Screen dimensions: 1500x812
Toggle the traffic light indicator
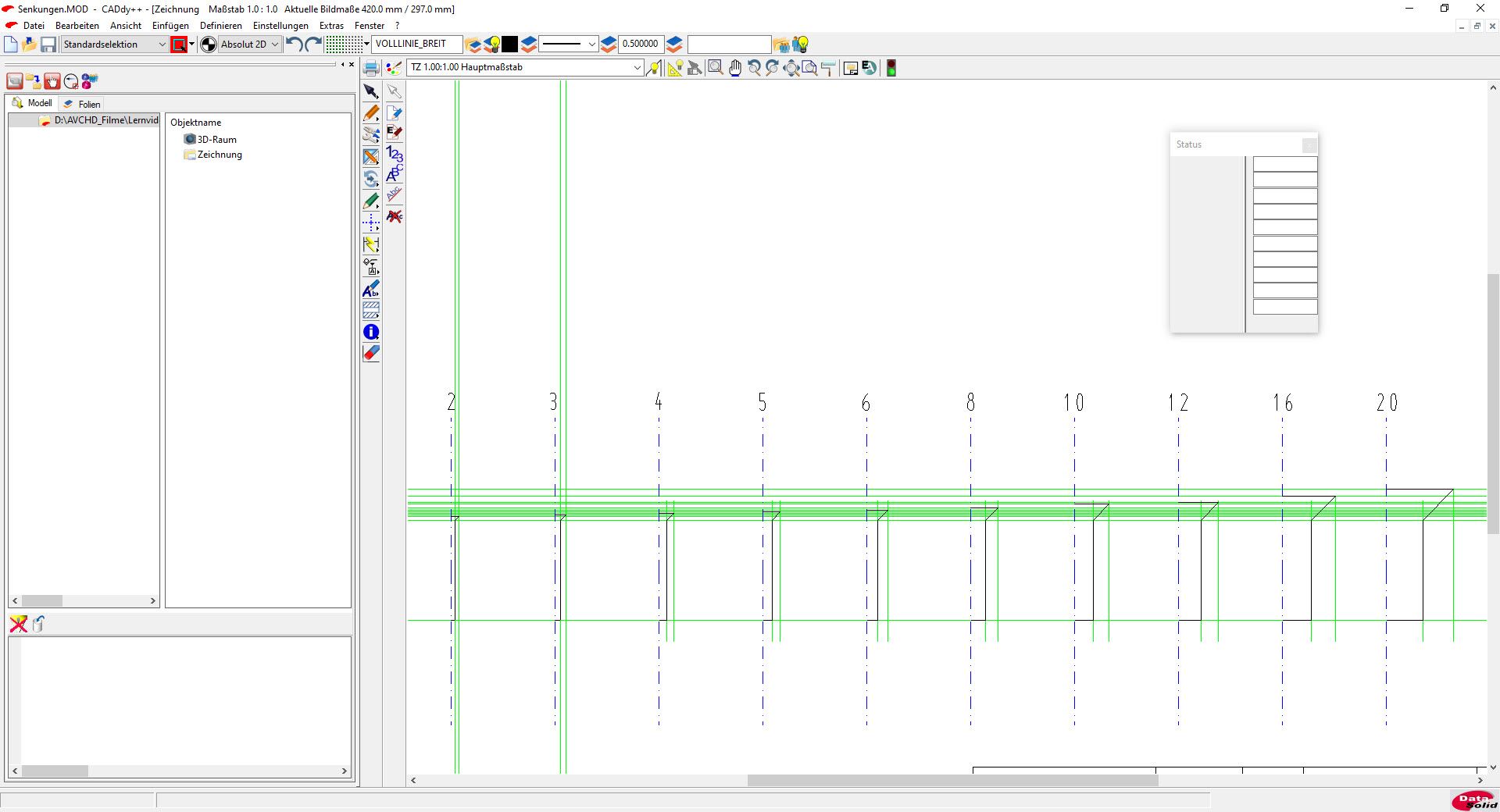(891, 68)
